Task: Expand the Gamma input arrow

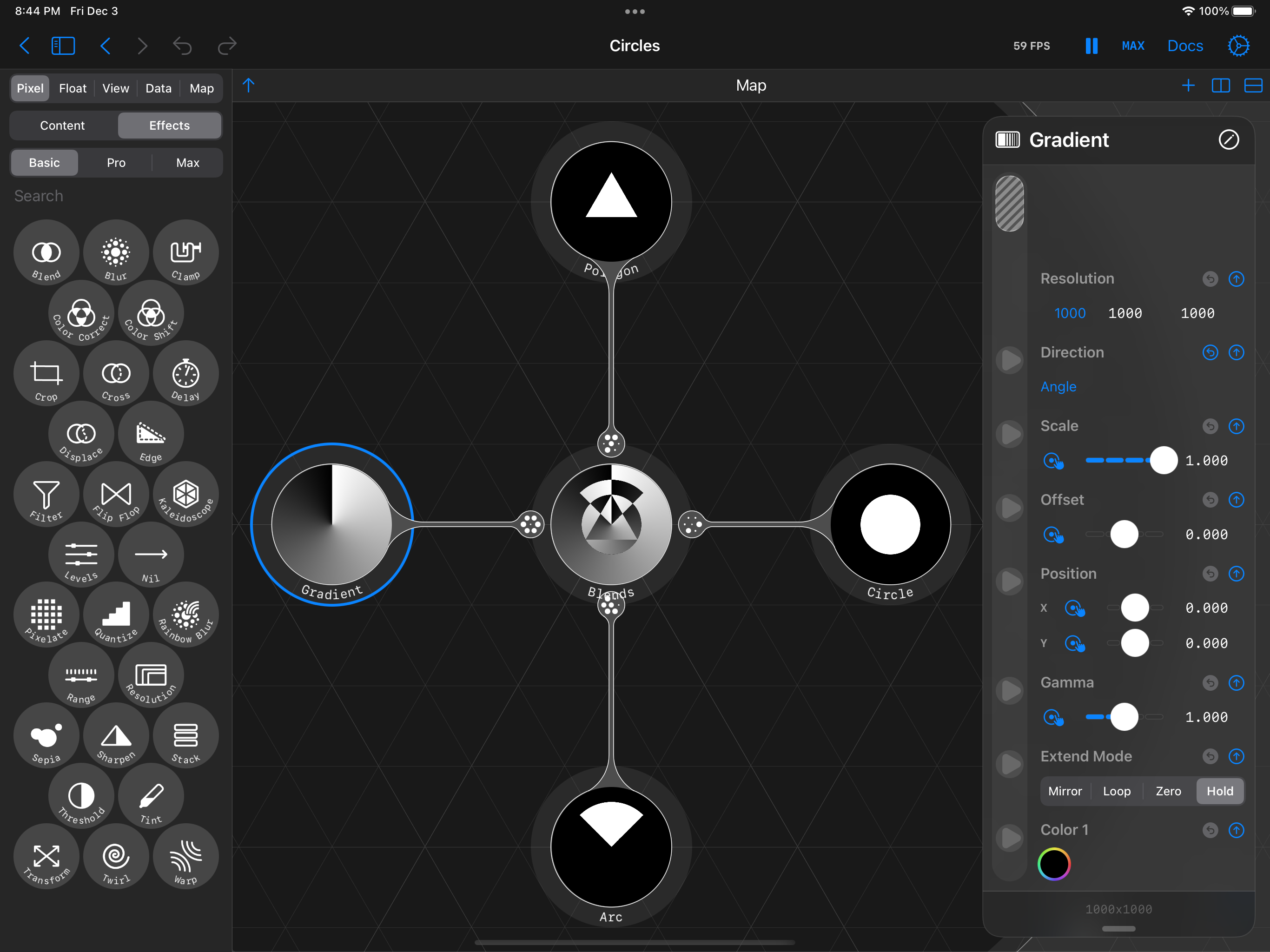Action: coord(1010,690)
